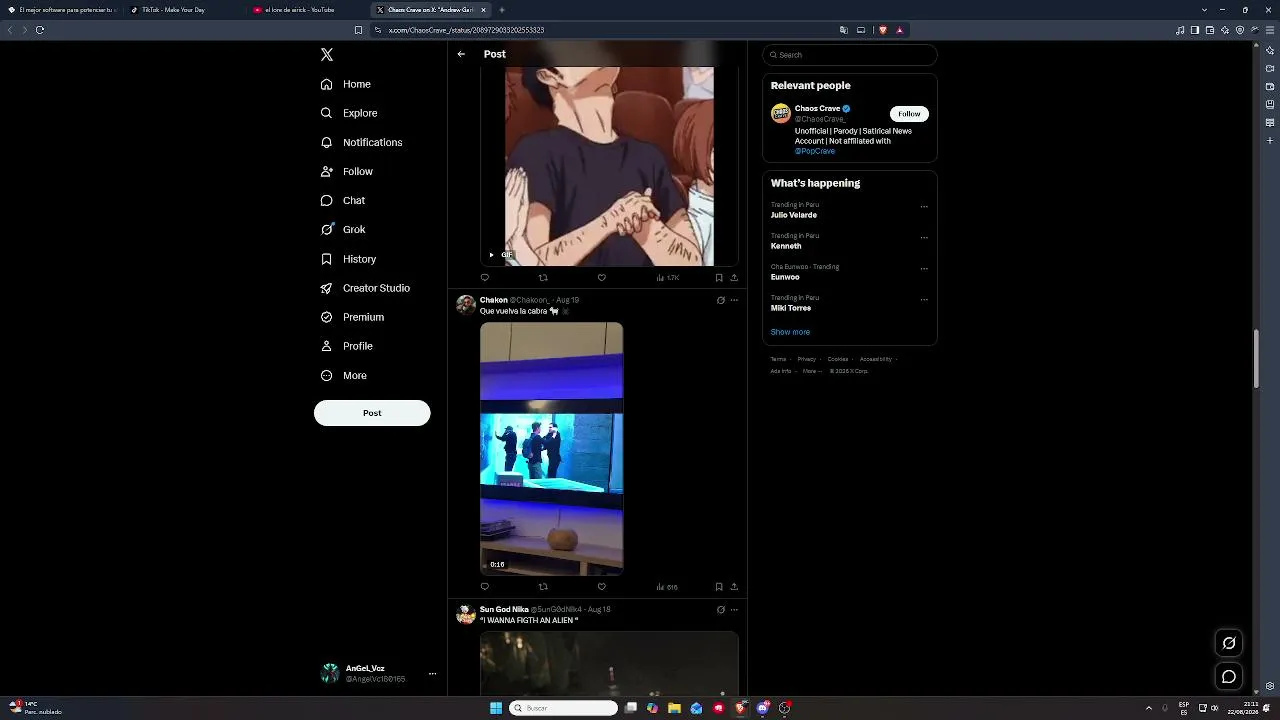This screenshot has width=1280, height=720.
Task: Open options for Kenneth trend
Action: (x=924, y=238)
